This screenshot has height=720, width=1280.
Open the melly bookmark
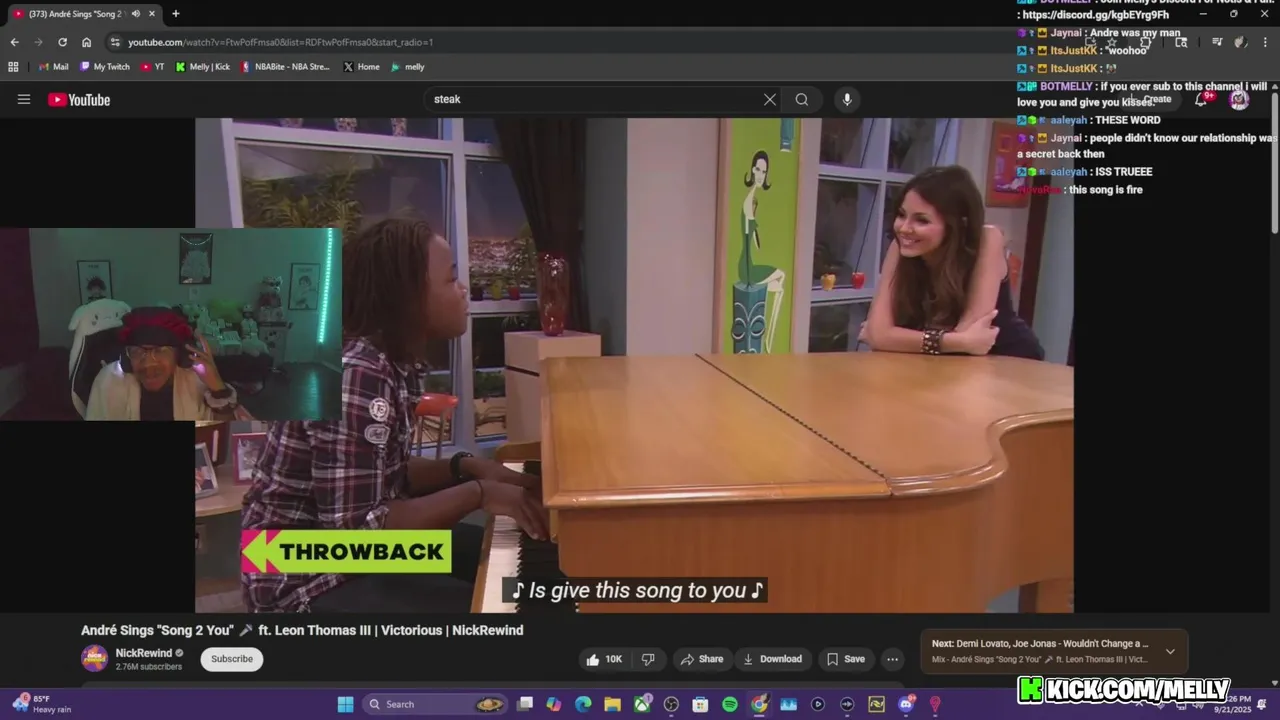408,67
